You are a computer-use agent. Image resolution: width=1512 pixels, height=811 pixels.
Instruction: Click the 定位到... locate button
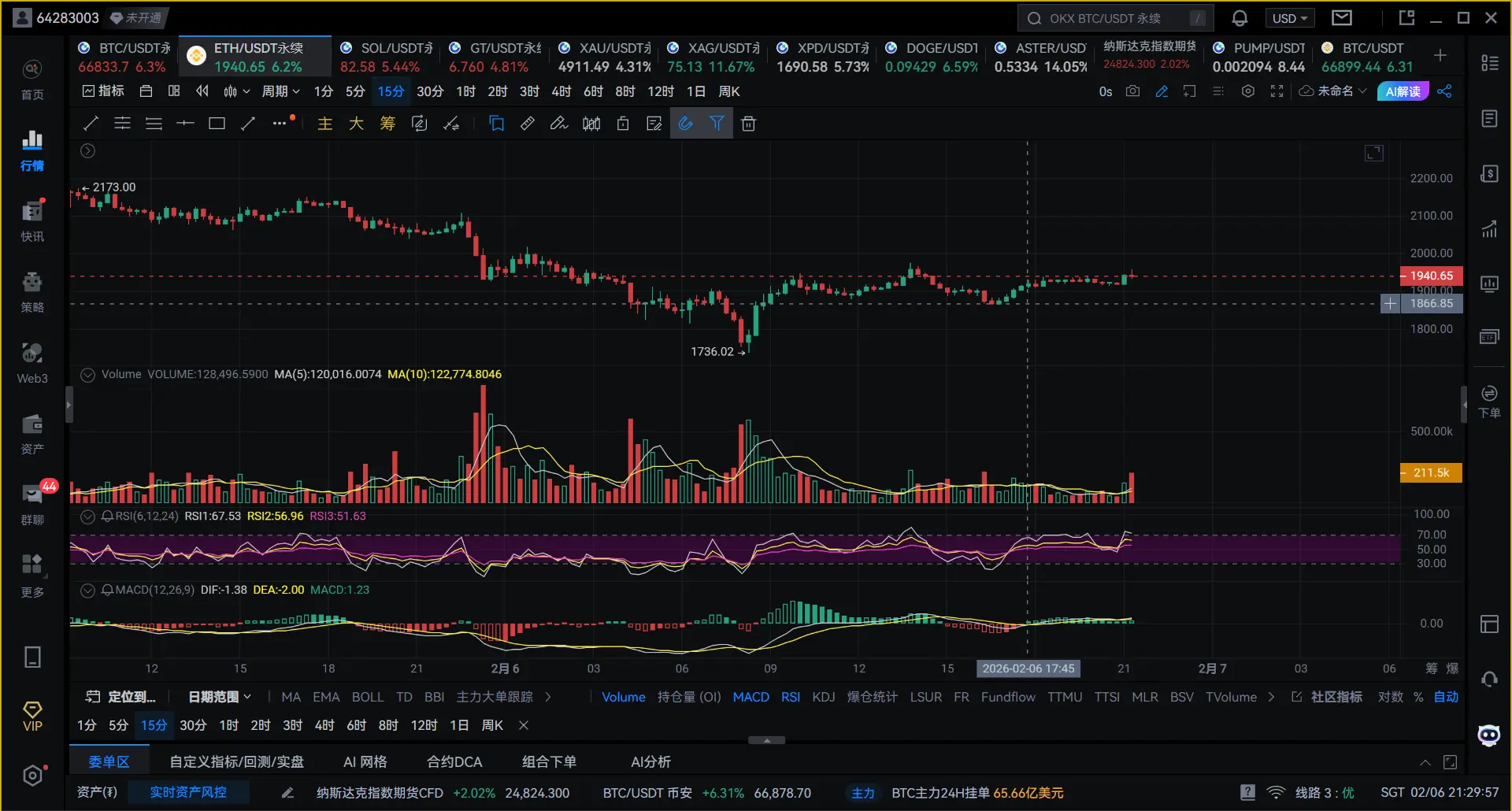120,697
